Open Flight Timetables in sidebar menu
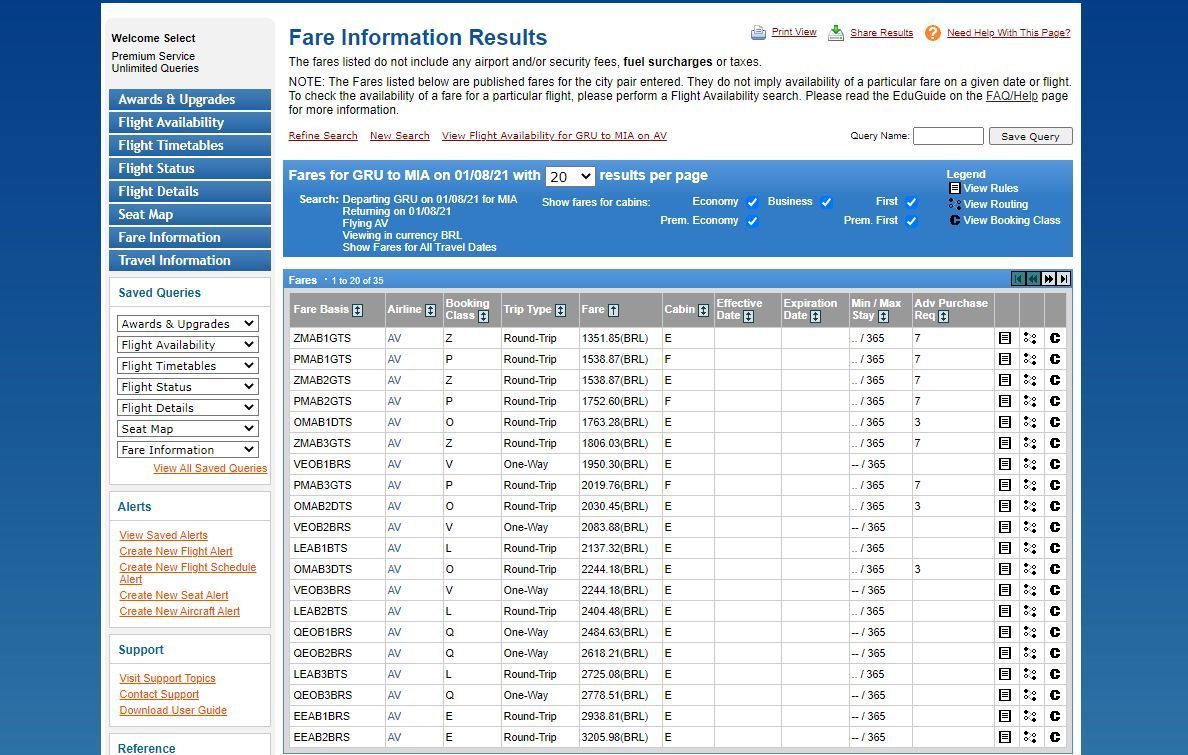This screenshot has width=1188, height=755. (189, 146)
